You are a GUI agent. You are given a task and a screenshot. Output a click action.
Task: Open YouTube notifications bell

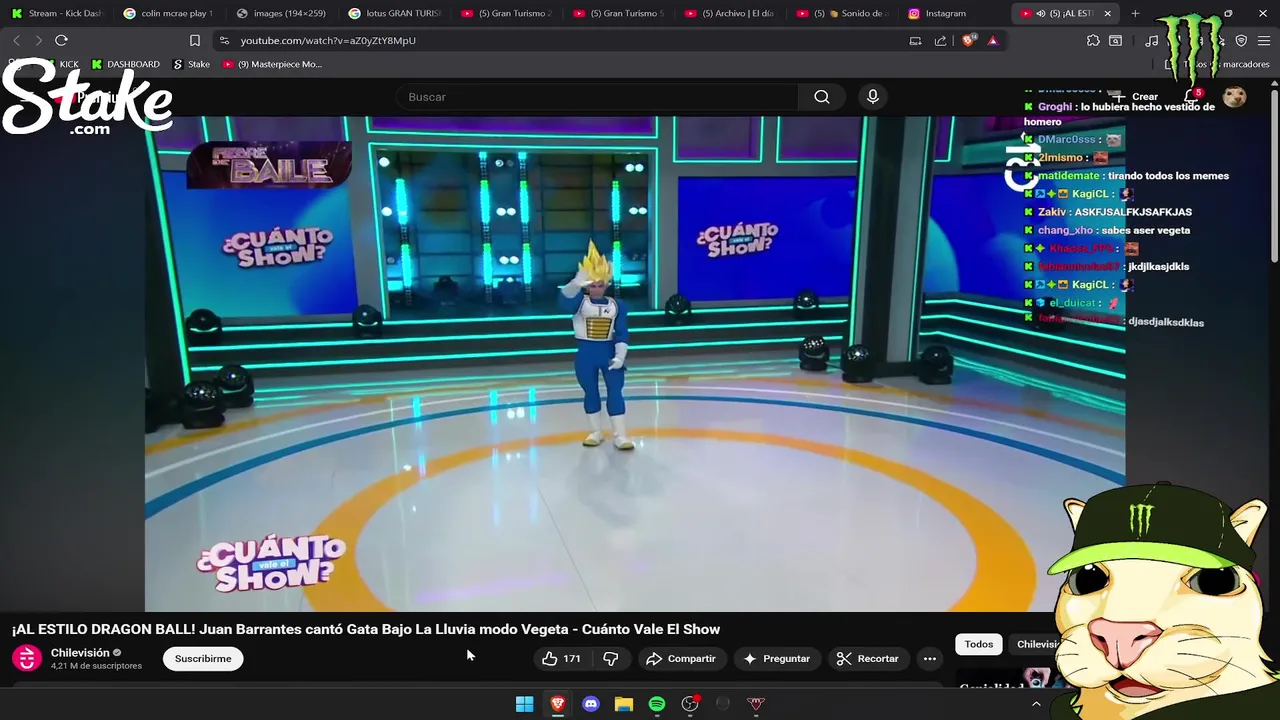tap(1192, 97)
